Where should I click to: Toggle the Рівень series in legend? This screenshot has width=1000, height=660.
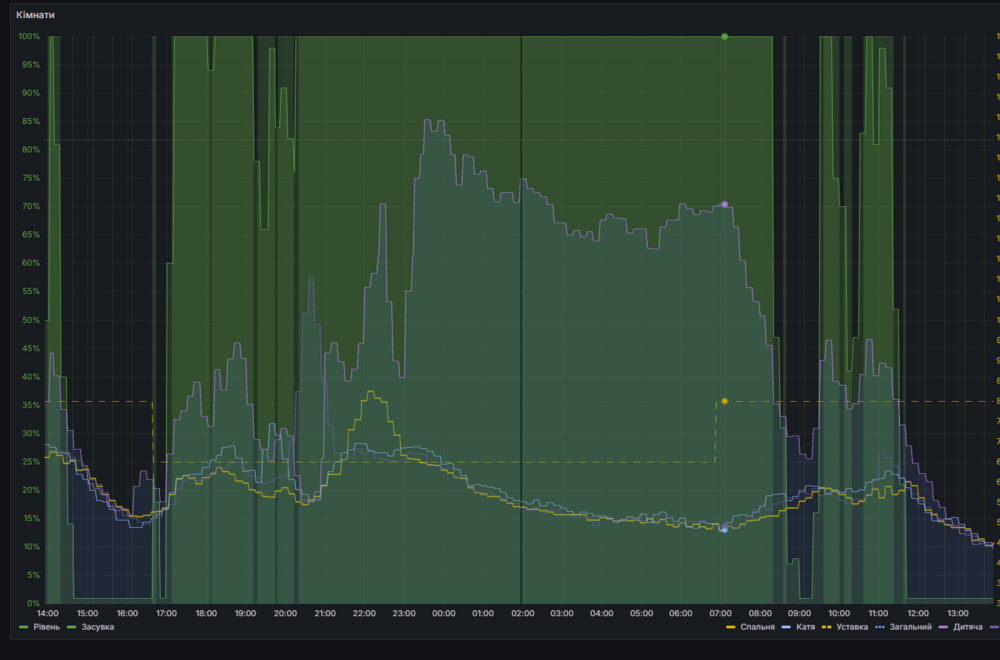[47, 627]
